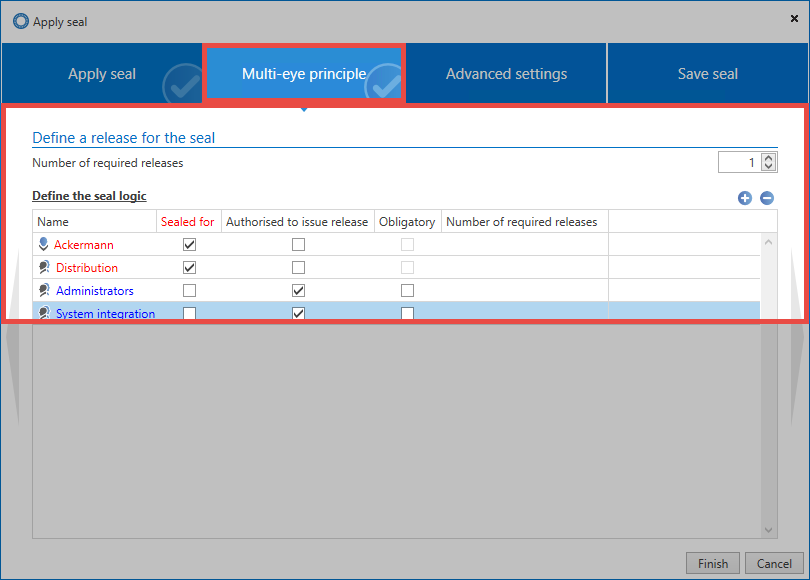The height and width of the screenshot is (580, 810).
Task: Click the Define the seal logic heading
Action: click(x=89, y=196)
